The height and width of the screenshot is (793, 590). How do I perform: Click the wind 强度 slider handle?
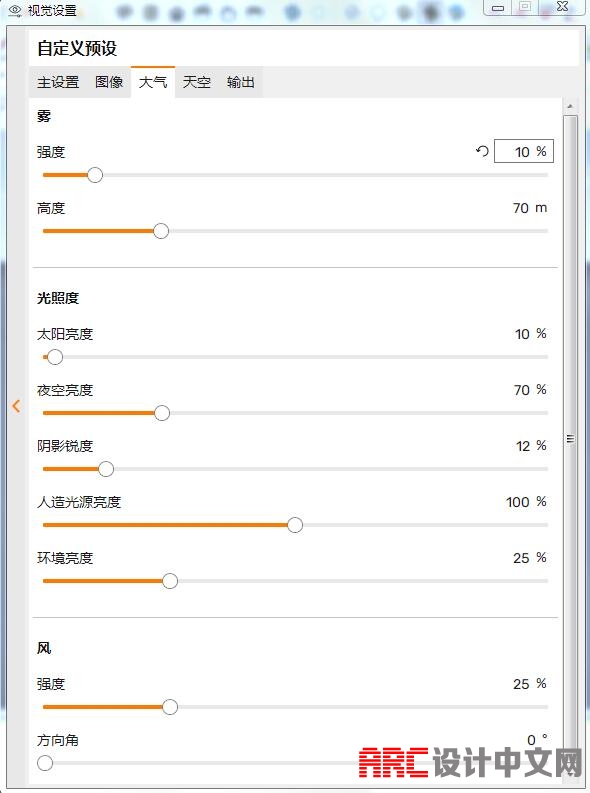[170, 707]
